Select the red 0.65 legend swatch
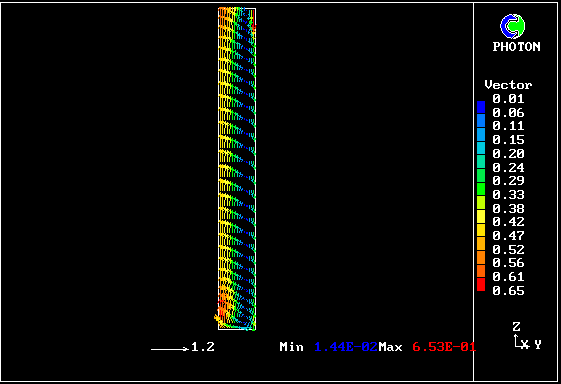Image resolution: width=561 pixels, height=384 pixels. pyautogui.click(x=481, y=284)
